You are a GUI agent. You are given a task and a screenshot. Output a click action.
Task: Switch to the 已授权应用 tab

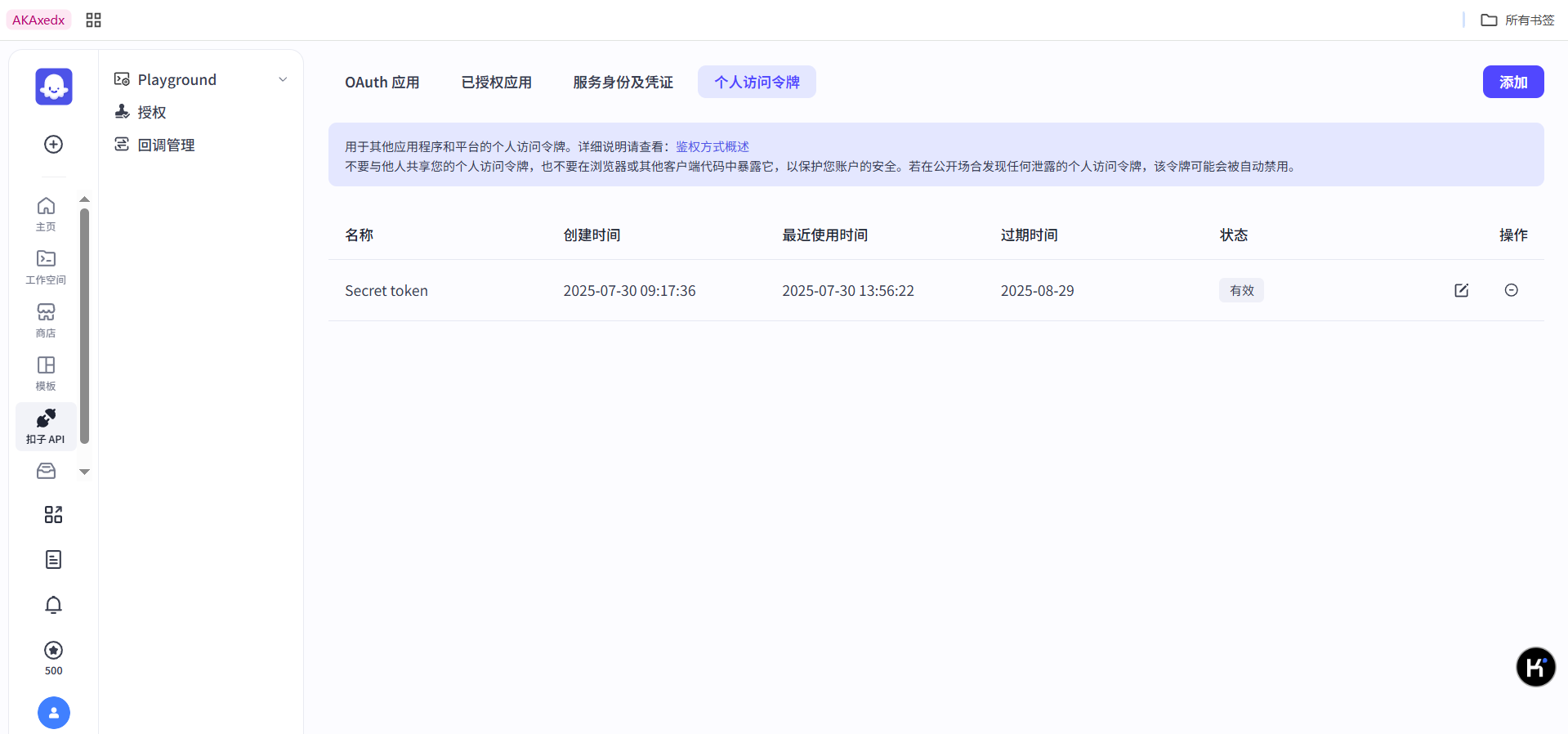pyautogui.click(x=496, y=83)
